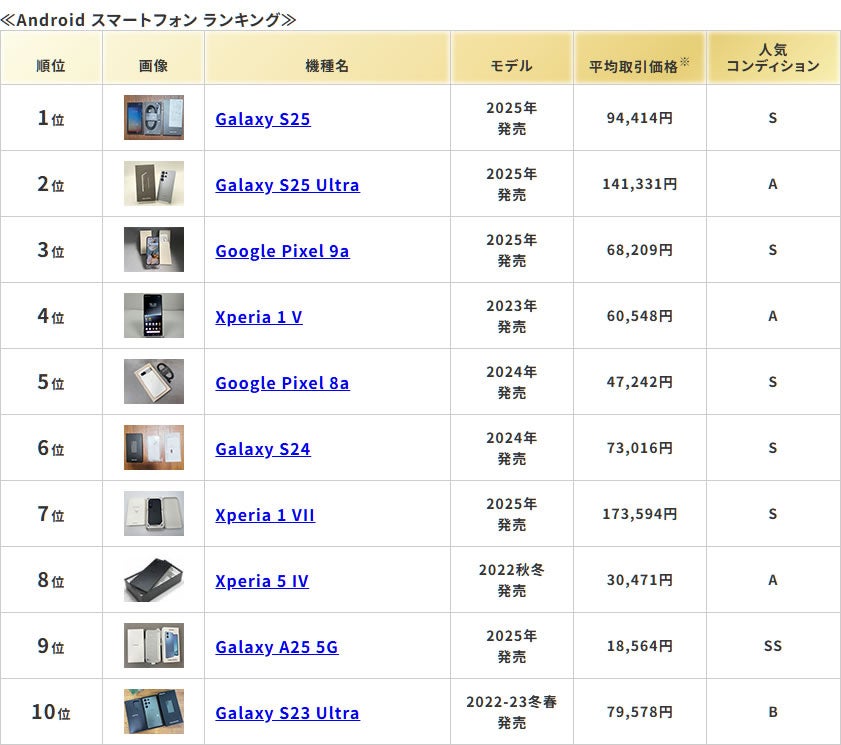Open the Google Pixel 9a link
The width and height of the screenshot is (841, 745).
coord(282,251)
